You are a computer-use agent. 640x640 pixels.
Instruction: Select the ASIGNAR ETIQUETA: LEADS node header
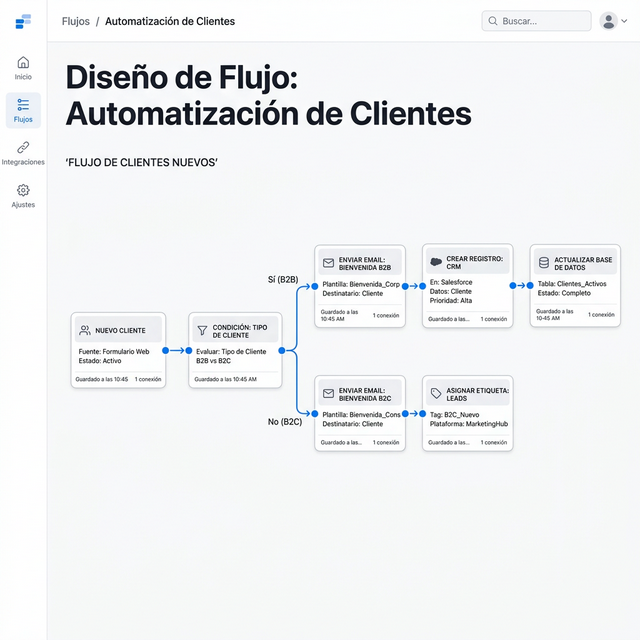(x=468, y=393)
